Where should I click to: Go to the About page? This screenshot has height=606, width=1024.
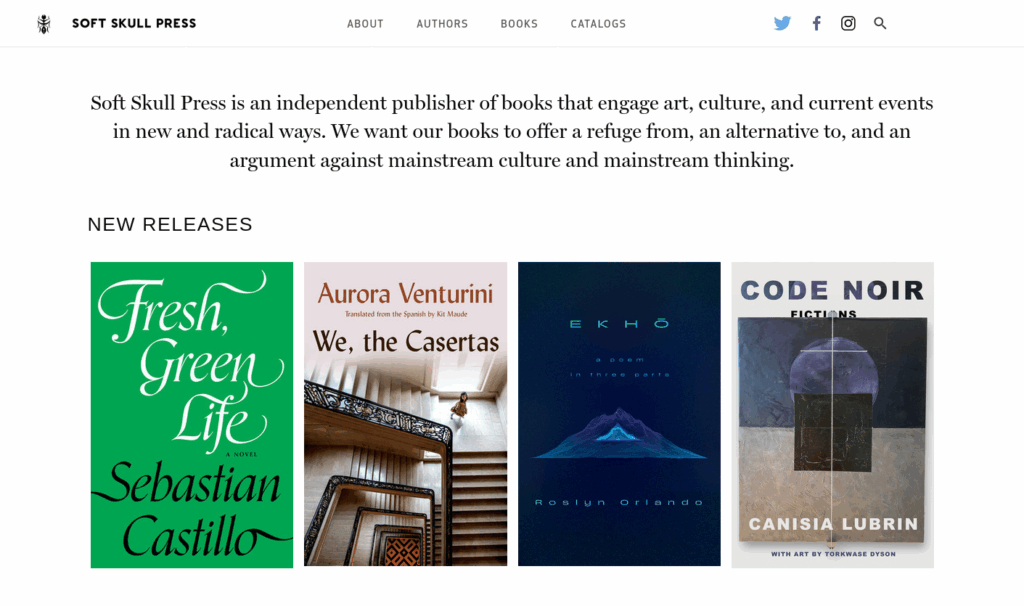pyautogui.click(x=365, y=24)
